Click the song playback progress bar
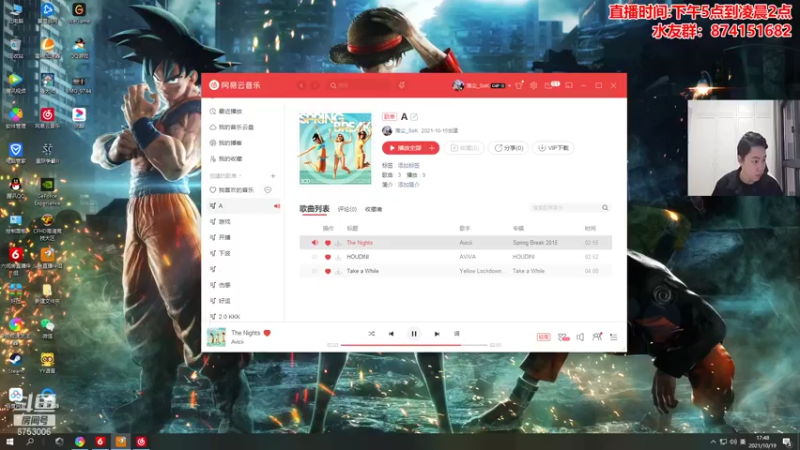This screenshot has height=450, width=800. [x=414, y=345]
